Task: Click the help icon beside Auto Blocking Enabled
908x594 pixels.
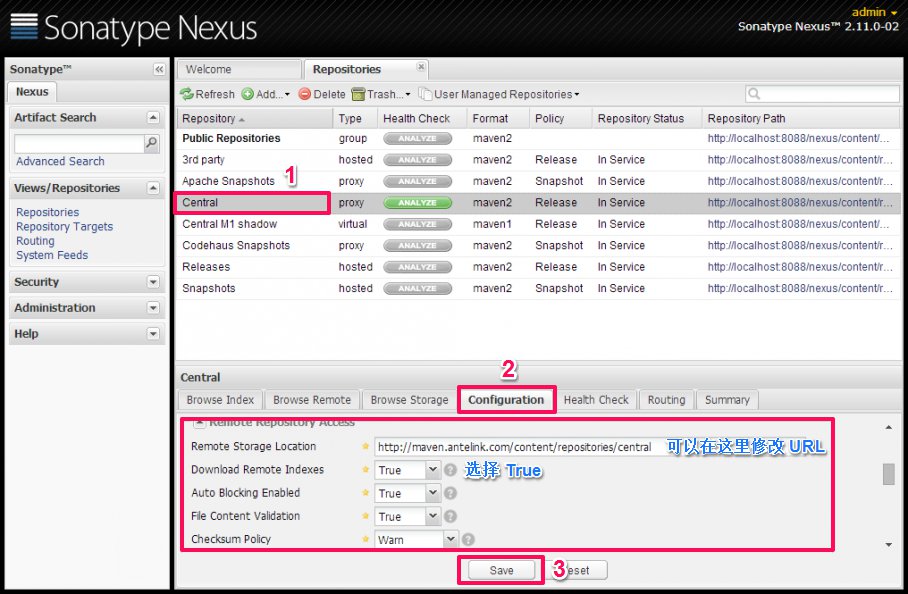Action: [x=451, y=493]
